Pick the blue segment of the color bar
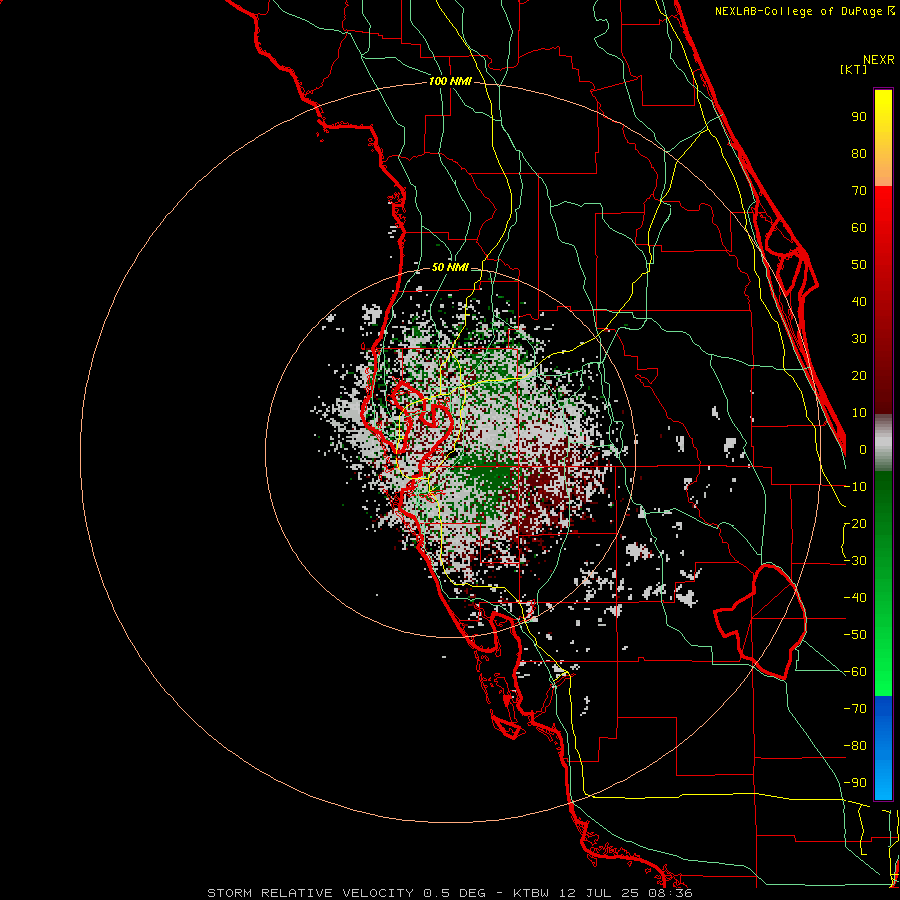This screenshot has height=900, width=900. click(x=883, y=747)
